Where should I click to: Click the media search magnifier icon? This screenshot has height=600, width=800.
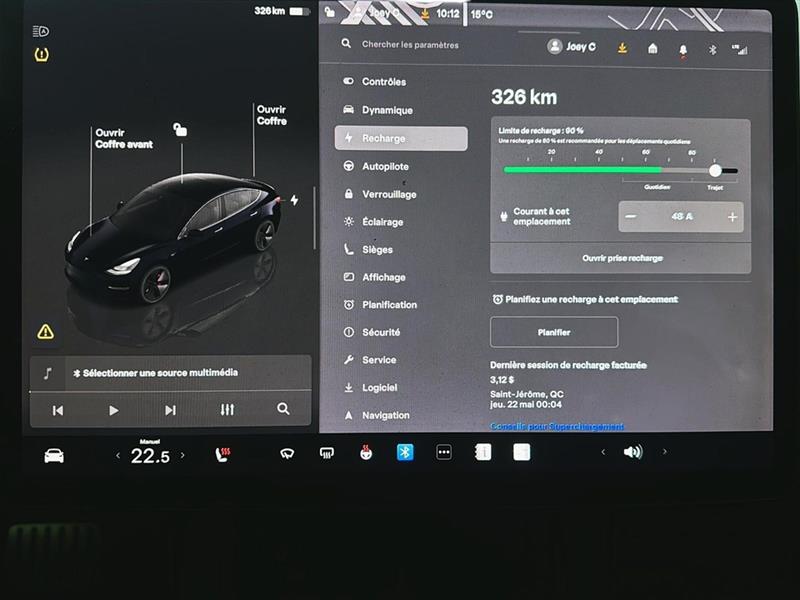click(283, 409)
